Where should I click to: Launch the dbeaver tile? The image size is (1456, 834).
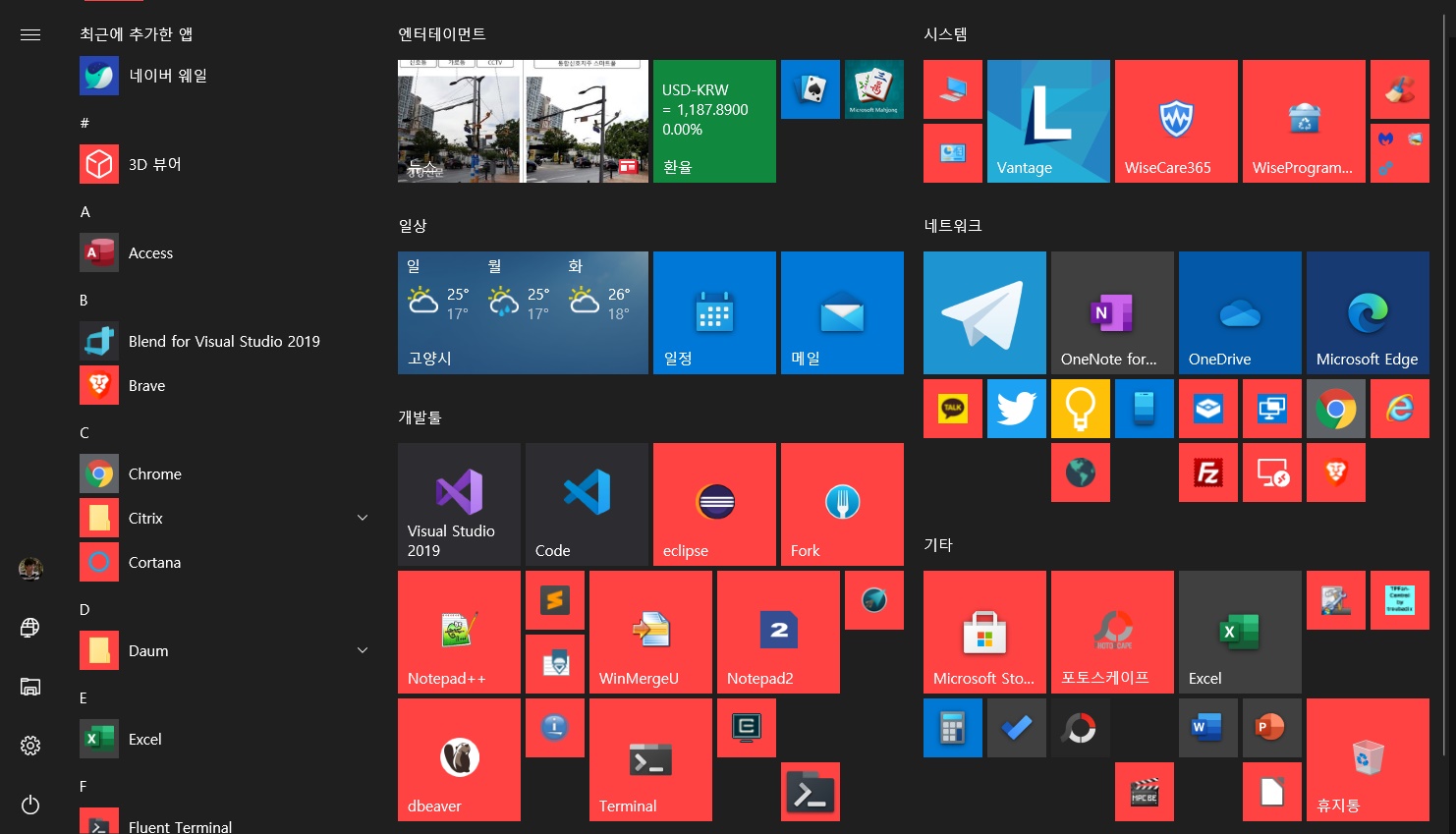pyautogui.click(x=459, y=759)
